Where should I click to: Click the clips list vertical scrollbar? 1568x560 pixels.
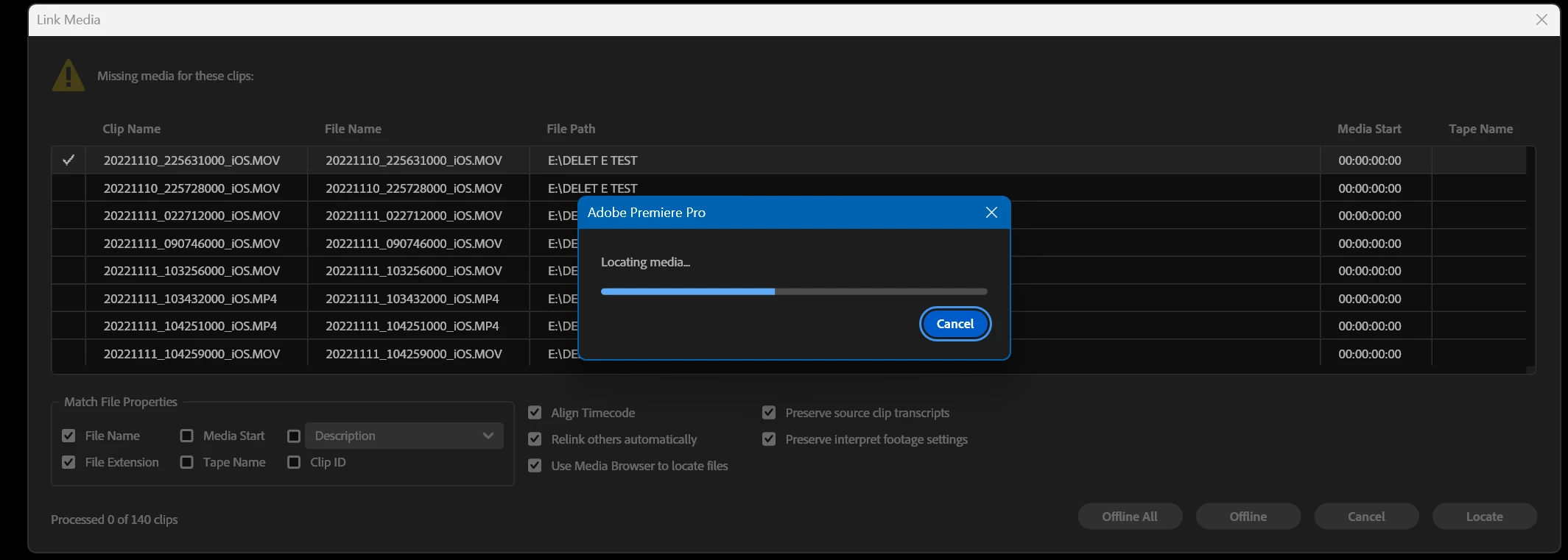(x=1530, y=258)
